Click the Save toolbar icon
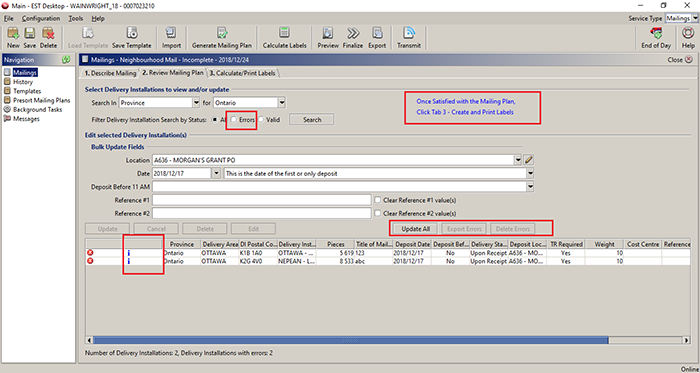 29,33
